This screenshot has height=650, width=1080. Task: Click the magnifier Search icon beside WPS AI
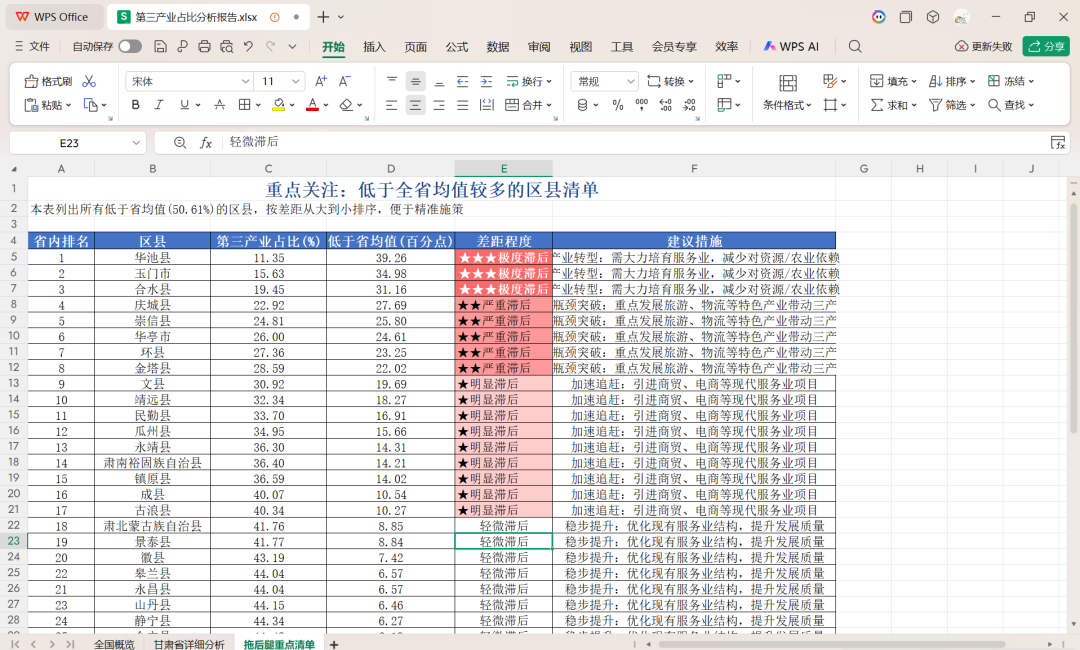(855, 46)
